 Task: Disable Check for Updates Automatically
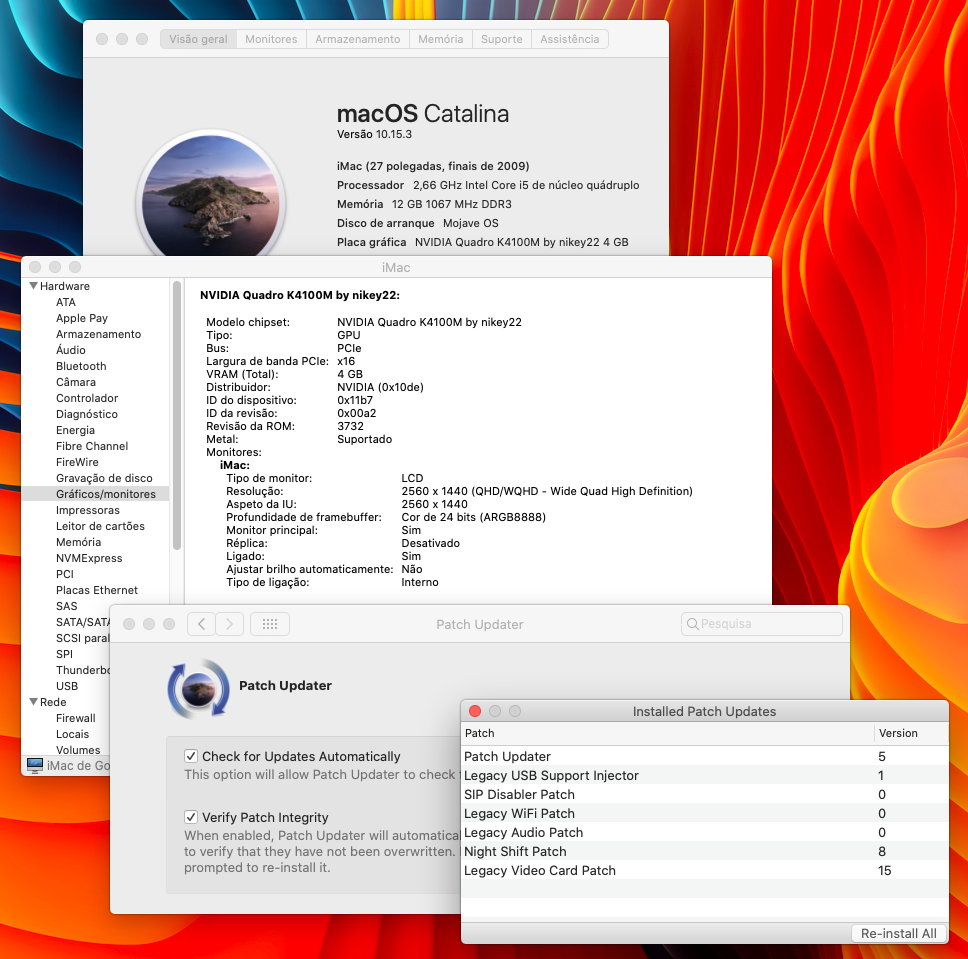191,757
